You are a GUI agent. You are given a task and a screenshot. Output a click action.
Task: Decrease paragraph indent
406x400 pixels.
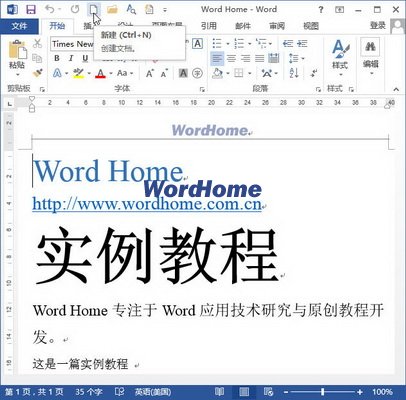pos(288,43)
